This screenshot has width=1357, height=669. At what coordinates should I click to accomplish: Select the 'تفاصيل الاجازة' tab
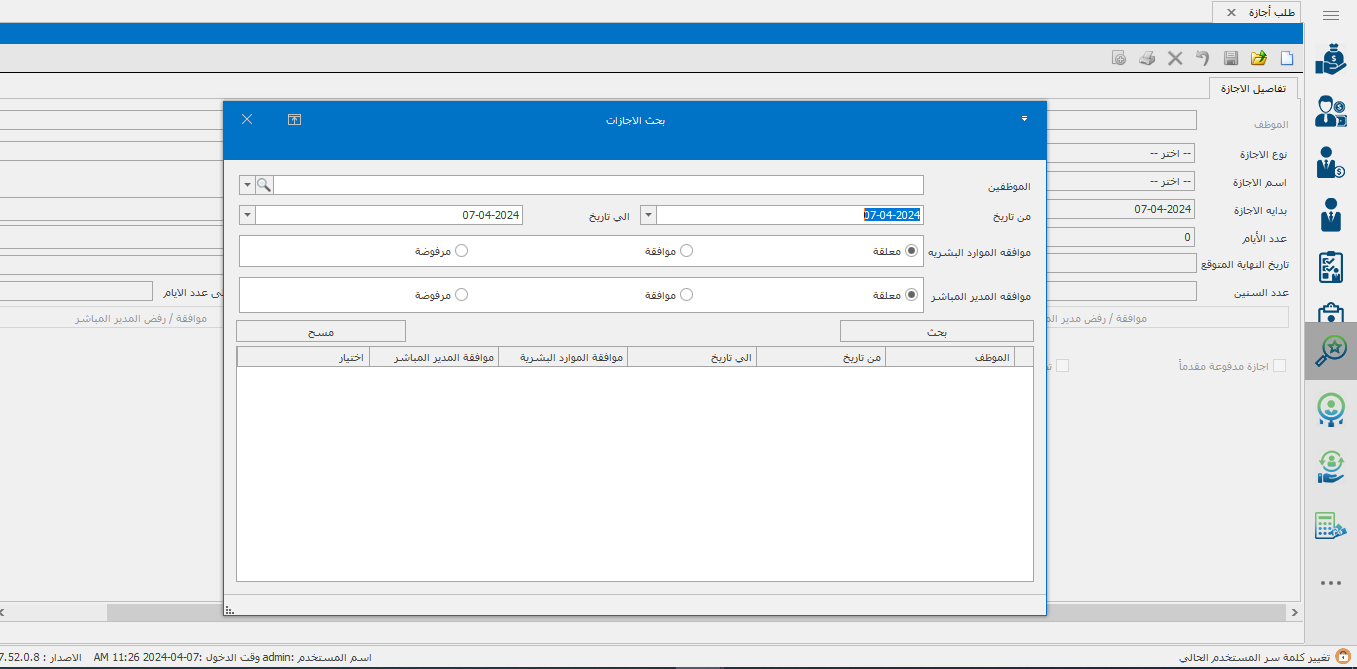(x=1253, y=88)
